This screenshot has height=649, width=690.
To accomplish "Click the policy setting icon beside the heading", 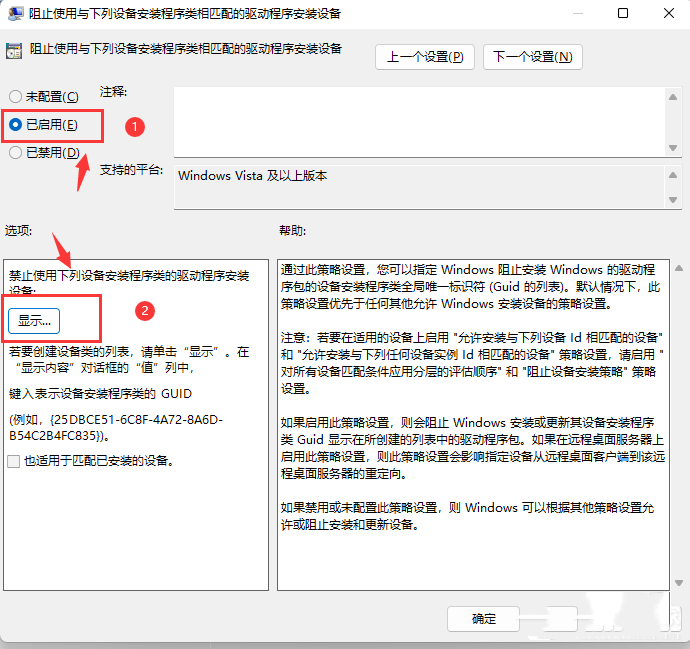I will (14, 51).
